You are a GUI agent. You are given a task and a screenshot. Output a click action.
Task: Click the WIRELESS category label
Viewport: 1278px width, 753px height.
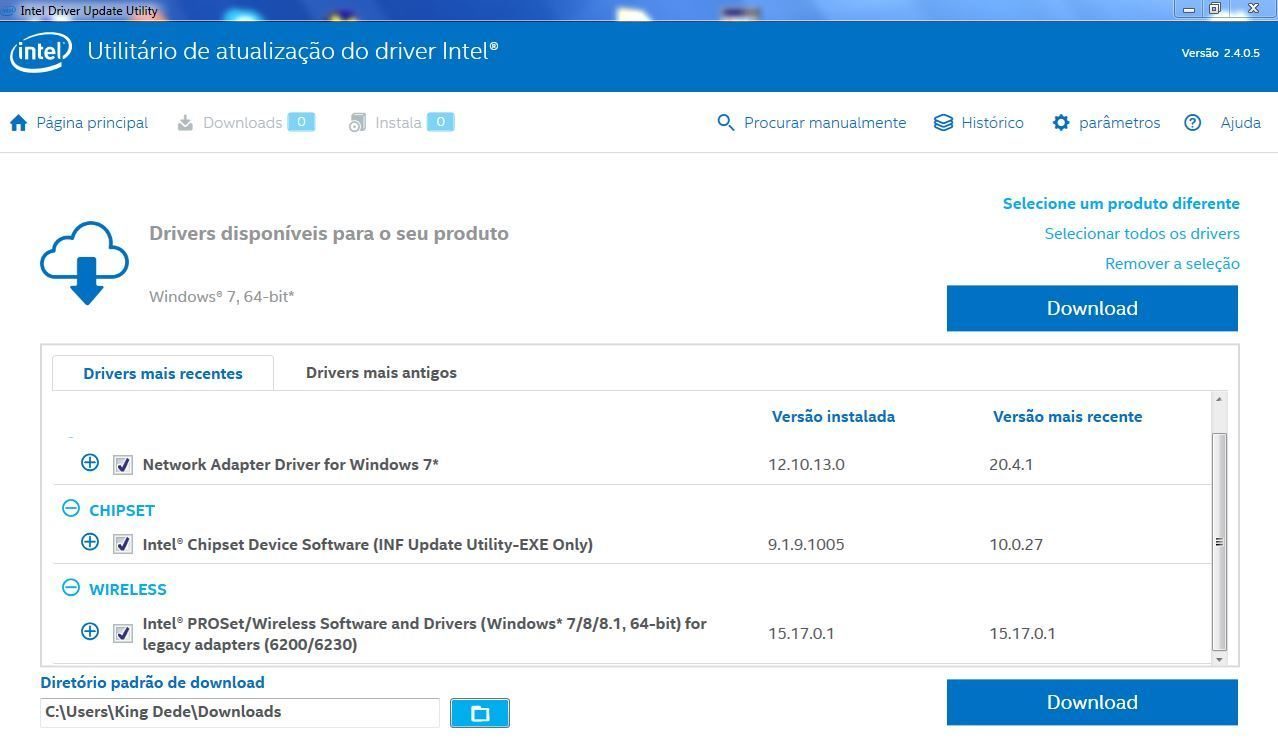pyautogui.click(x=128, y=589)
